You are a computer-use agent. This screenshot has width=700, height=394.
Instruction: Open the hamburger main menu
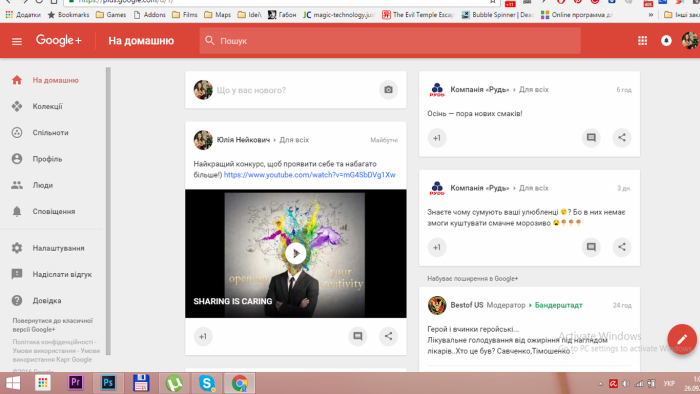17,41
